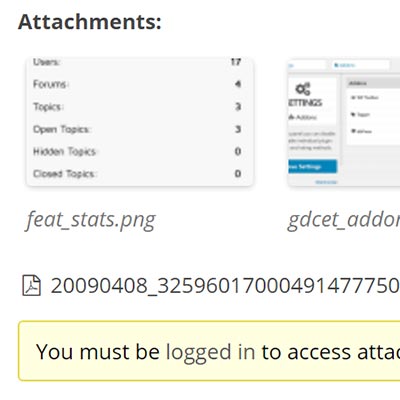Viewport: 400px width, 400px height.
Task: Click the Addons panel header in thumbnail
Action: point(373,83)
